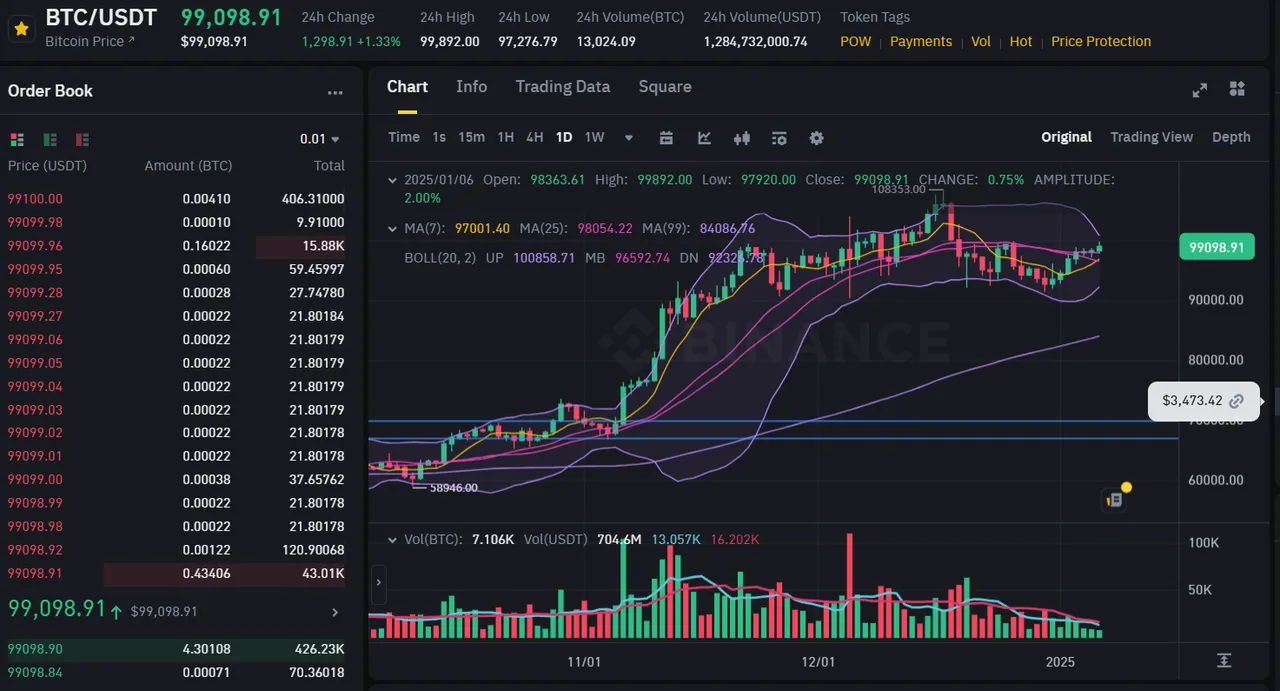Collapse the Vol(BTC) indicator row

(x=392, y=540)
